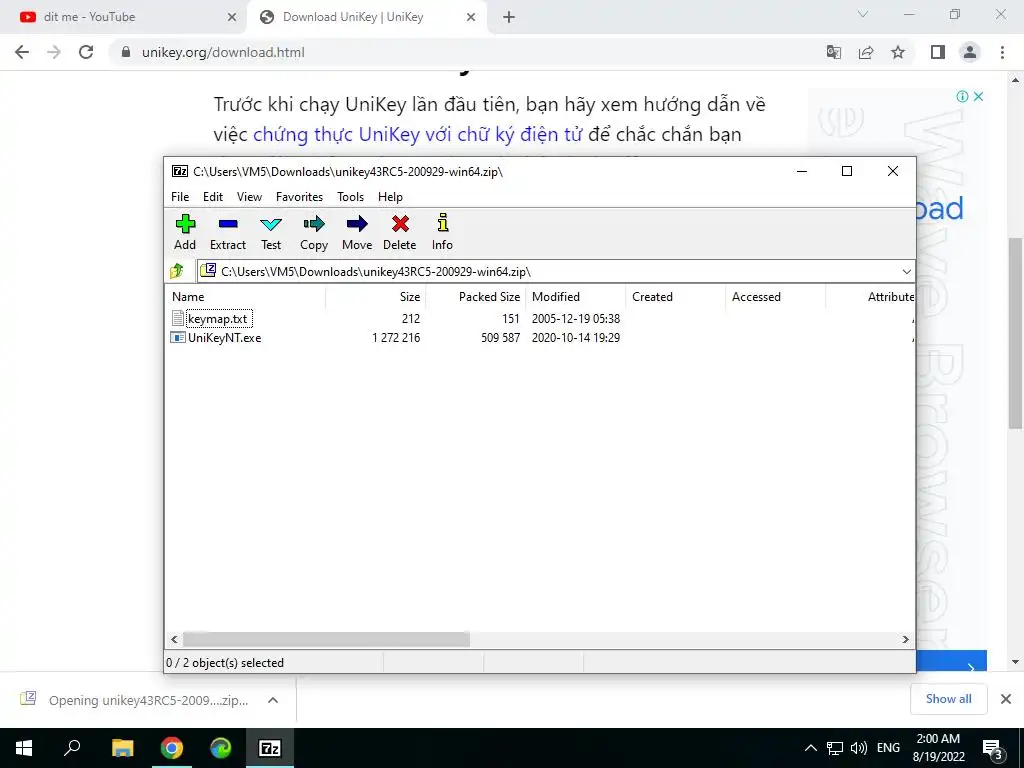
Task: Toggle Chrome's side panel icon
Action: (x=938, y=52)
